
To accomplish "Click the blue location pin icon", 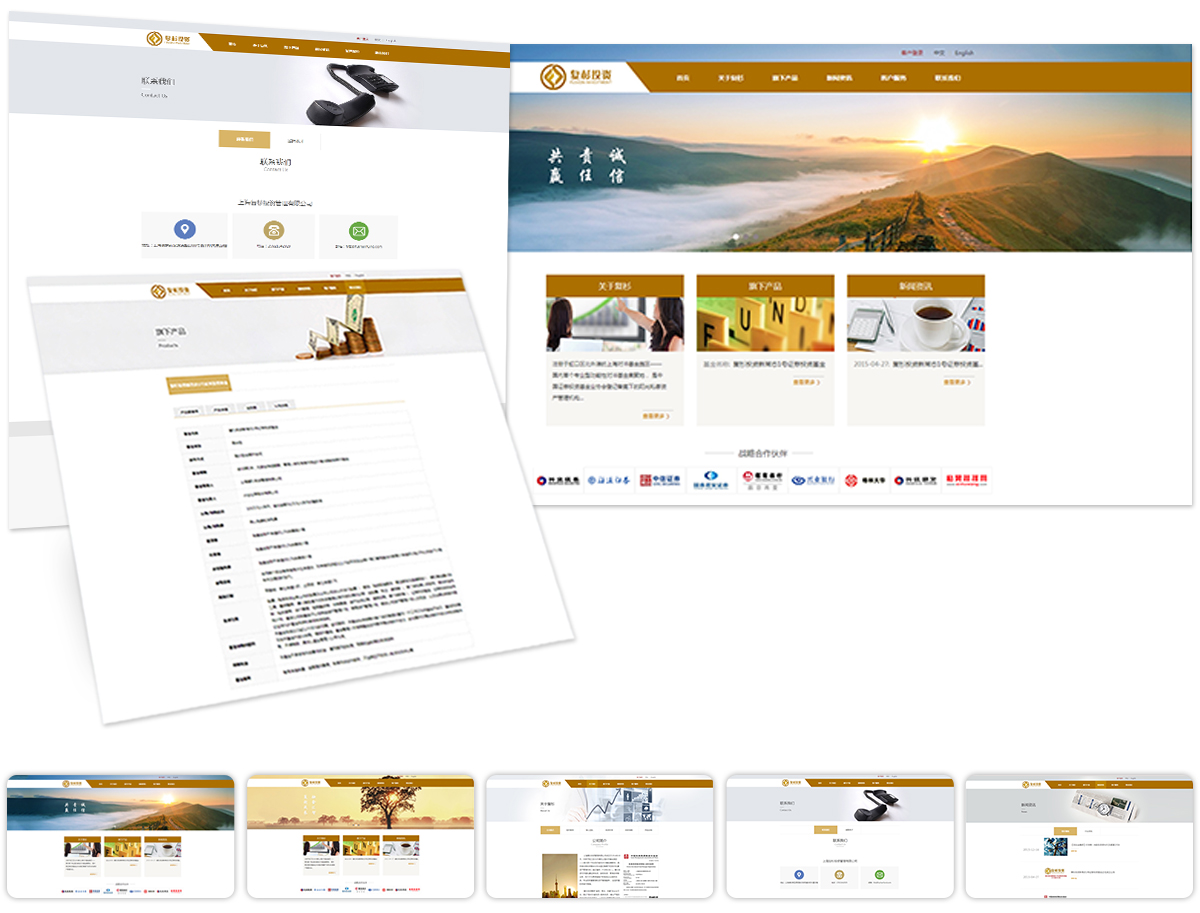I will [x=184, y=229].
